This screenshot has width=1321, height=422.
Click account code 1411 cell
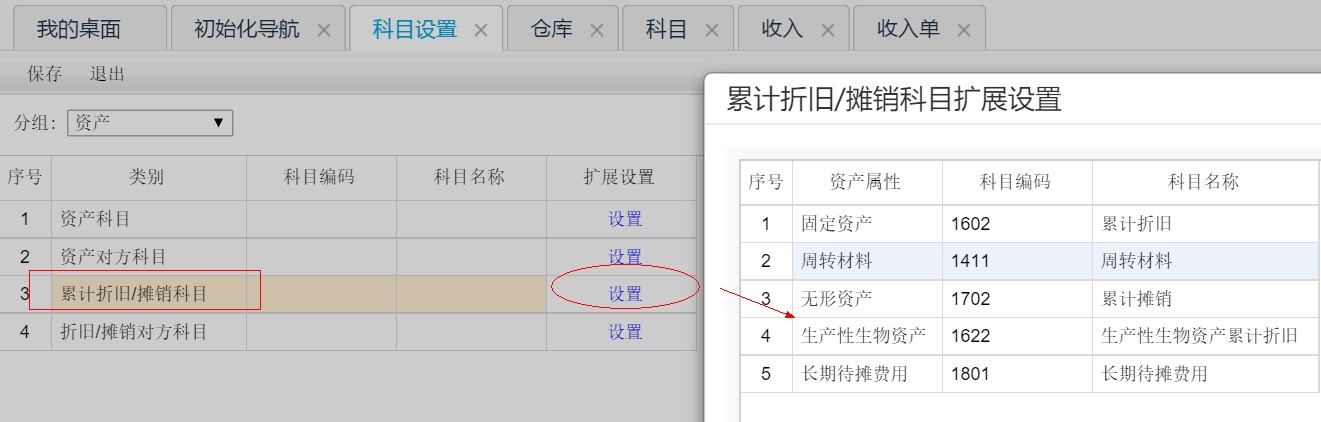point(1017,261)
